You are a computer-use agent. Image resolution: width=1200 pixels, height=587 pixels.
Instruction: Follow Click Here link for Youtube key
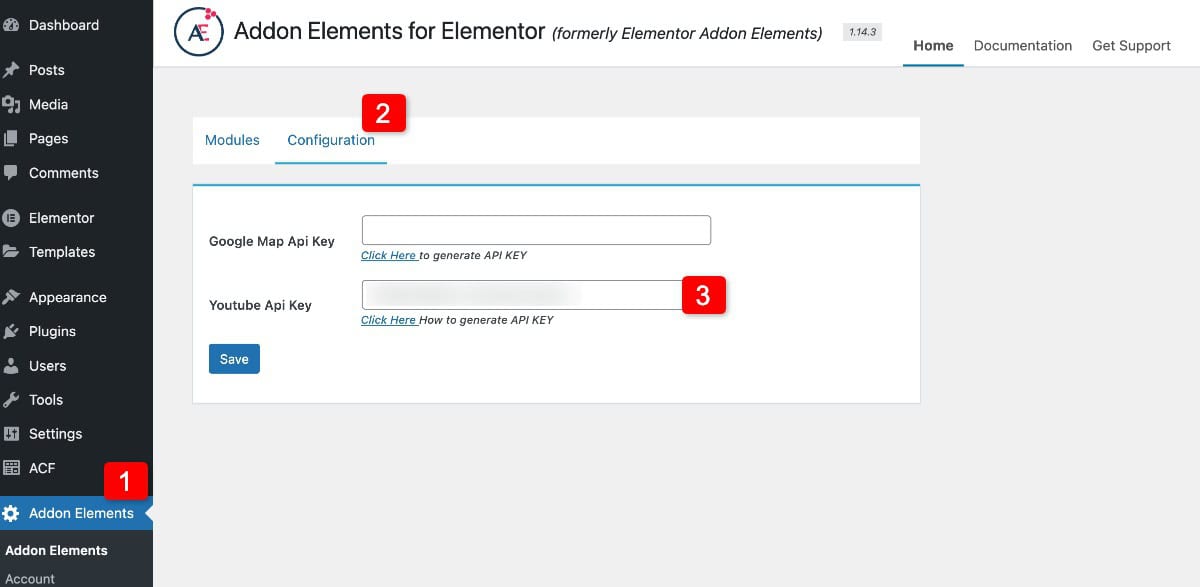click(x=389, y=320)
